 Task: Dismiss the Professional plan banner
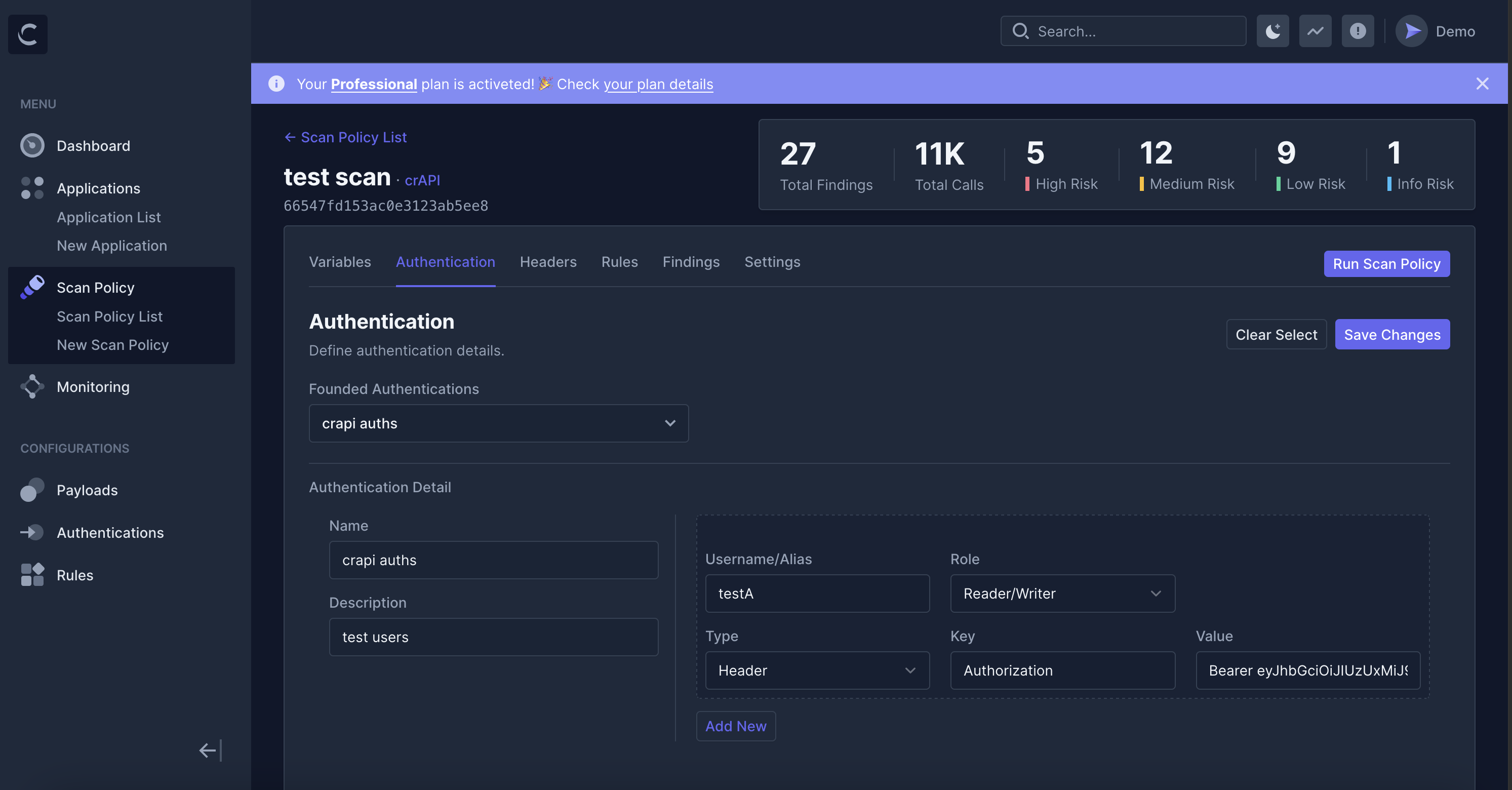(x=1482, y=84)
